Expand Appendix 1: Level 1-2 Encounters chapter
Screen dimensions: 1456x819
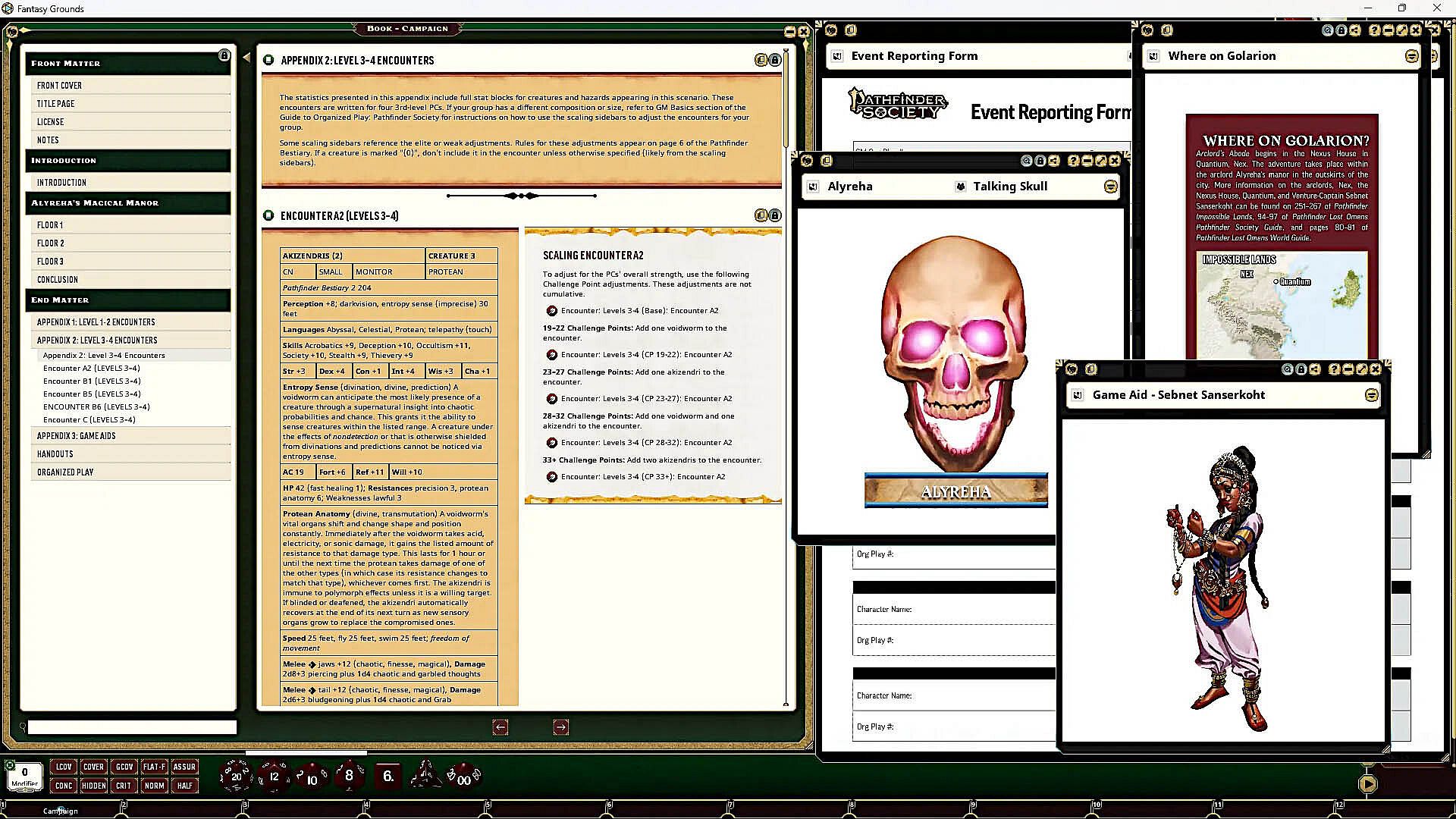coord(130,322)
